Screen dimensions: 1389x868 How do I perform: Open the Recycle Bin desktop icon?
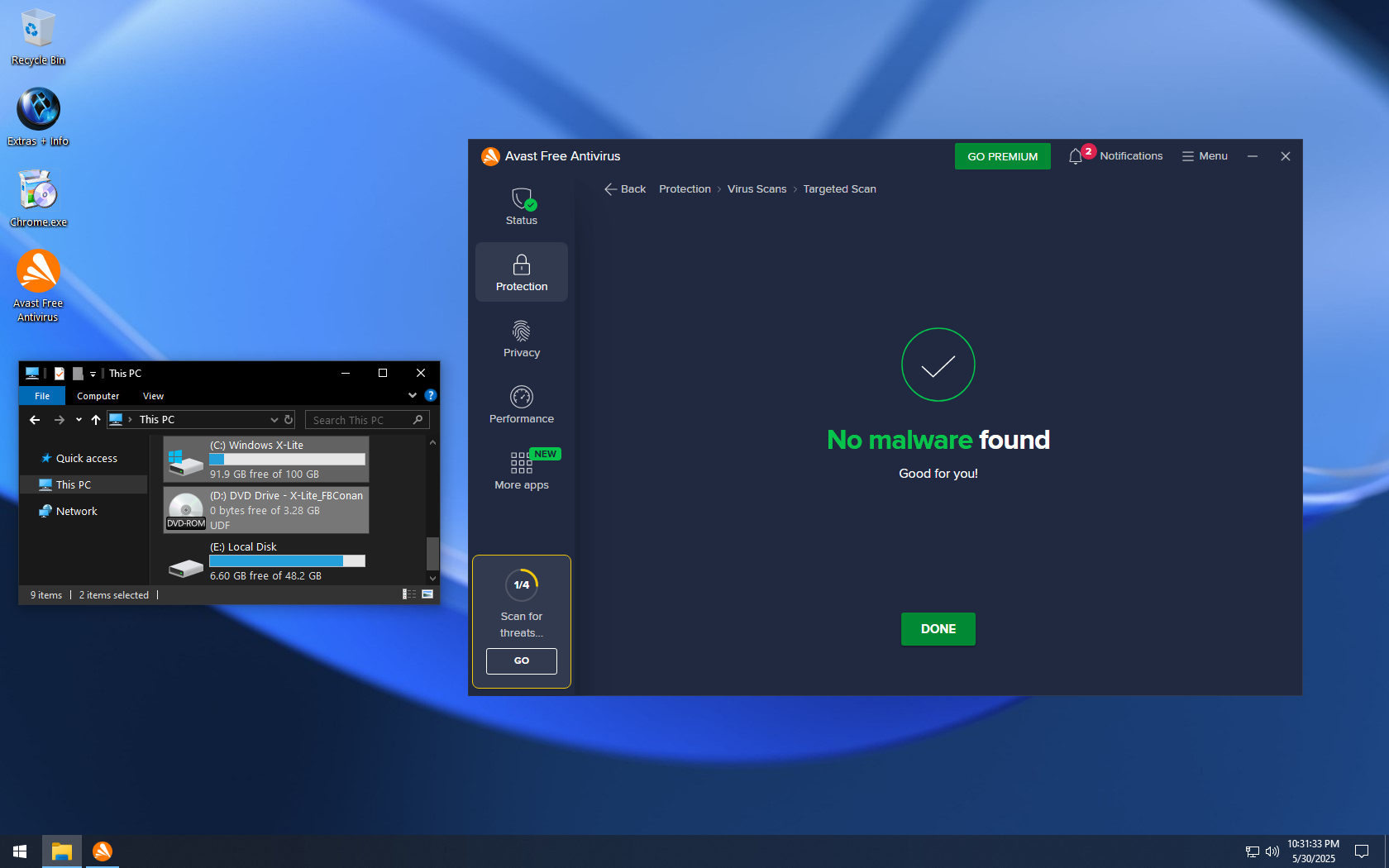38,37
